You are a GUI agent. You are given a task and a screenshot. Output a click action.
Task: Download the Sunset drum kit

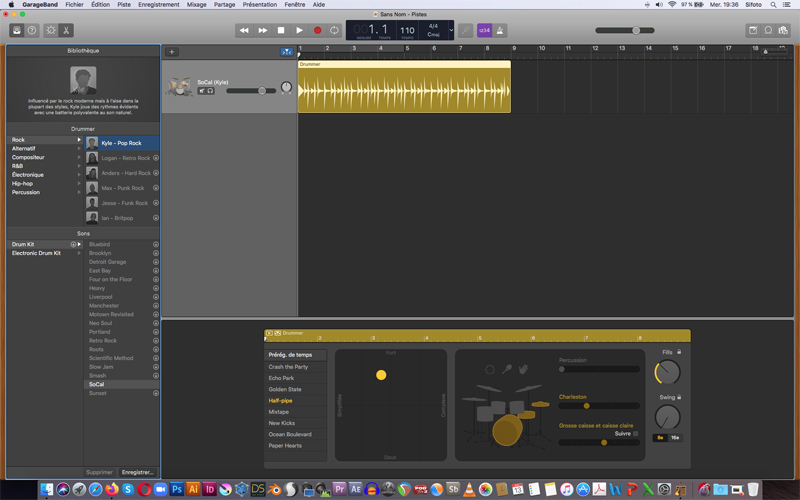(156, 393)
